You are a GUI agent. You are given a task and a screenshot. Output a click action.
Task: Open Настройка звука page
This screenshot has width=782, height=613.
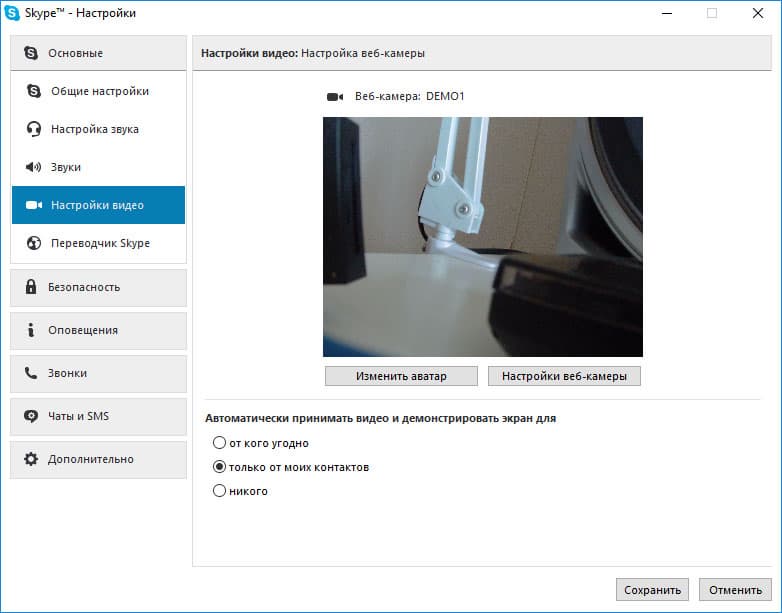tap(98, 129)
